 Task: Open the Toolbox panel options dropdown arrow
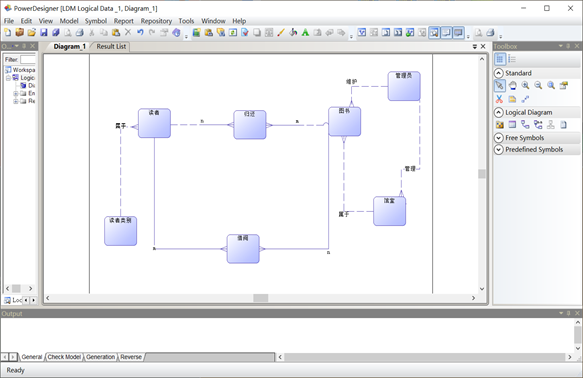(561, 46)
